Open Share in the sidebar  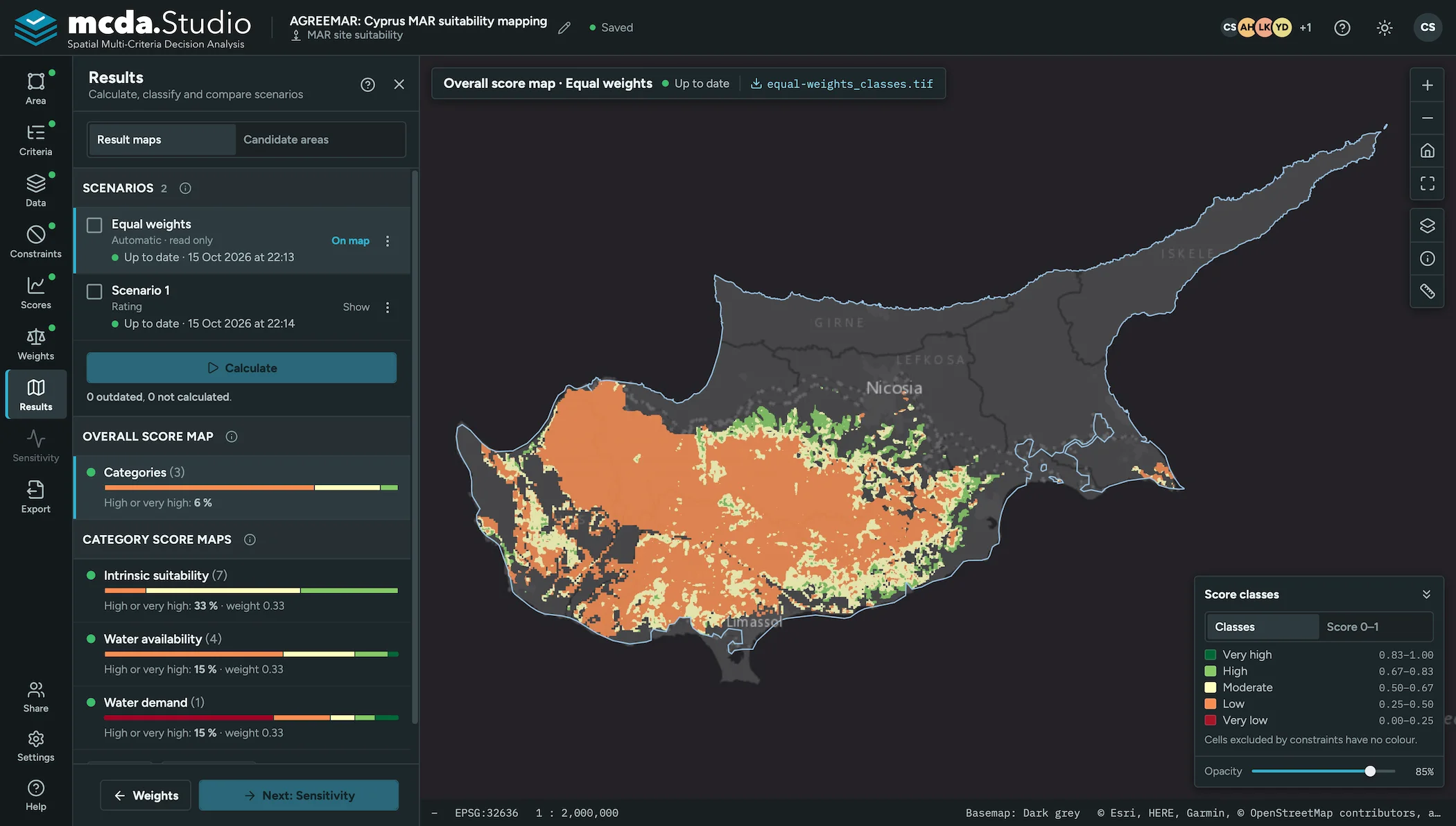(x=36, y=696)
